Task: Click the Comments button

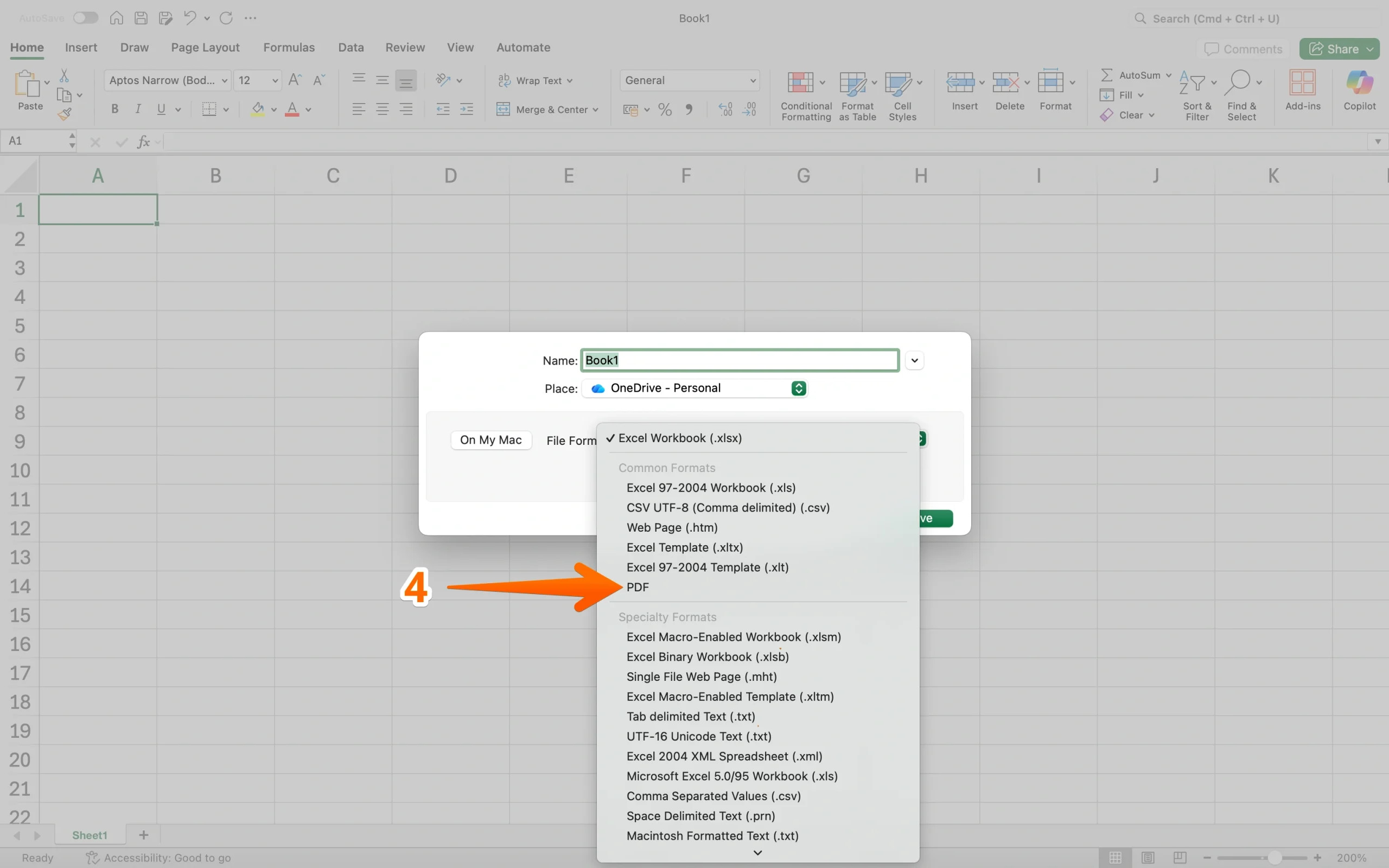Action: click(1243, 49)
